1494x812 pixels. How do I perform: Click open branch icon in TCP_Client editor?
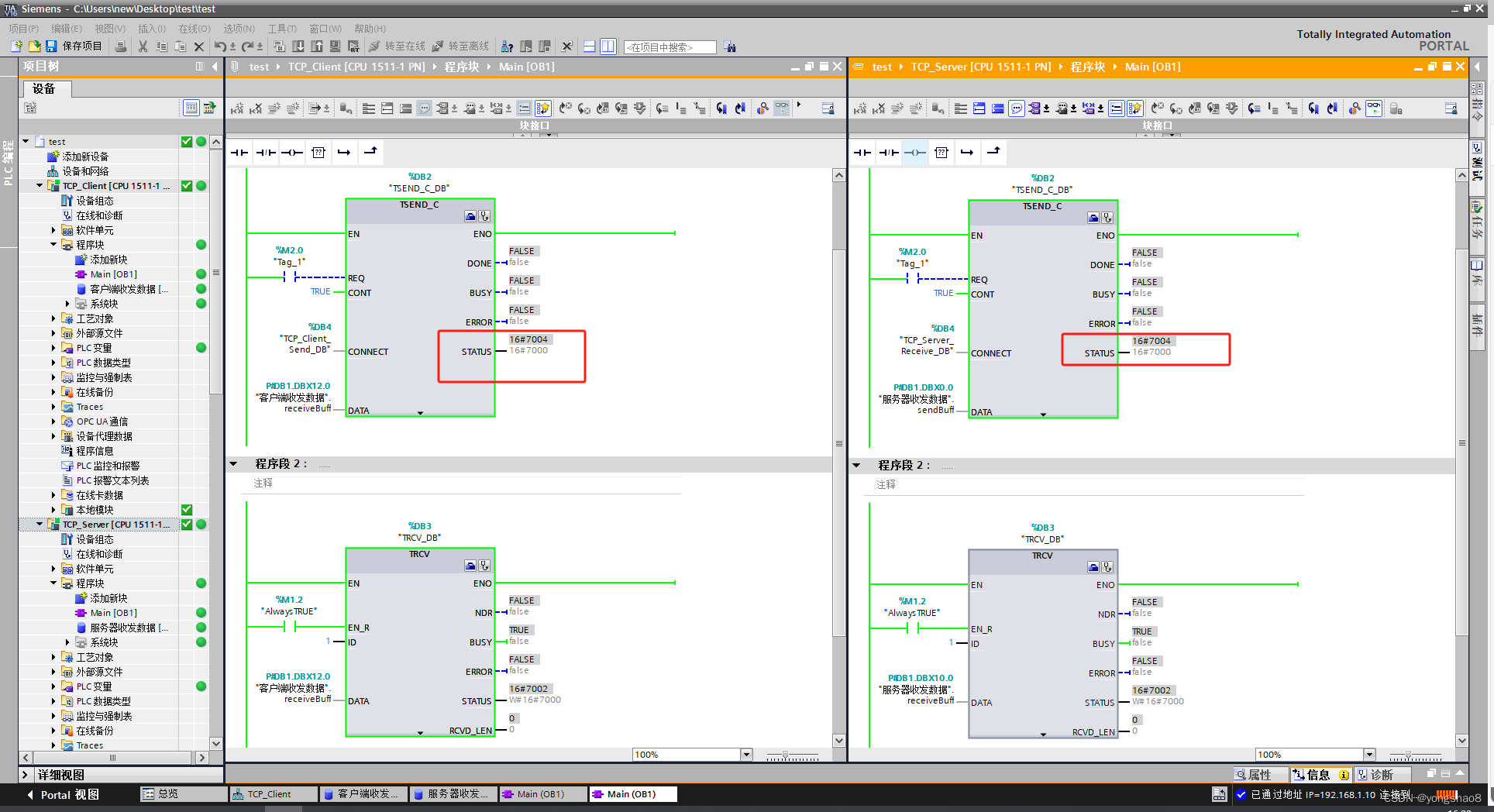pos(344,153)
